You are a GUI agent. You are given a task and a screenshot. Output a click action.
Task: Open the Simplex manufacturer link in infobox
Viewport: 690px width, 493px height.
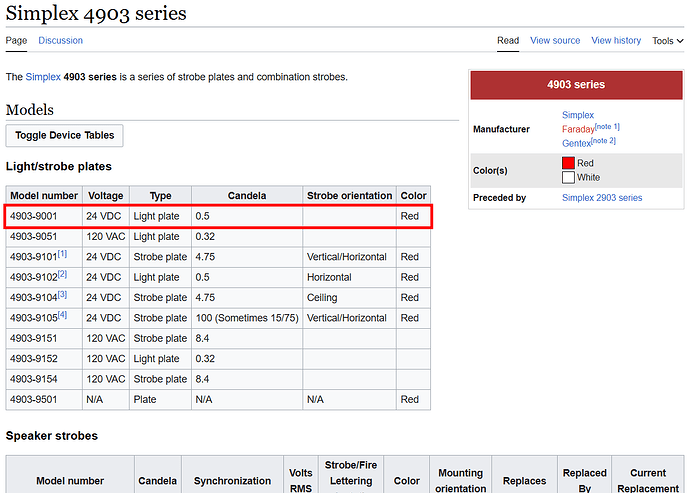tap(578, 115)
